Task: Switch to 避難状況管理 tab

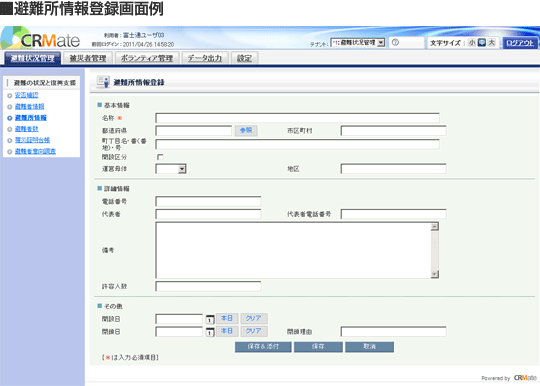Action: pos(33,58)
